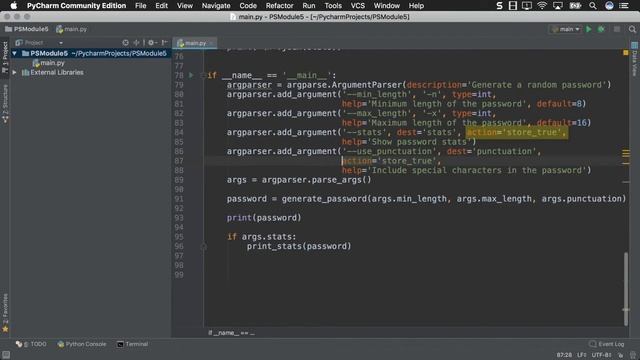Click highlighted action='store_true' on line 84
The width and height of the screenshot is (640, 360).
516,132
